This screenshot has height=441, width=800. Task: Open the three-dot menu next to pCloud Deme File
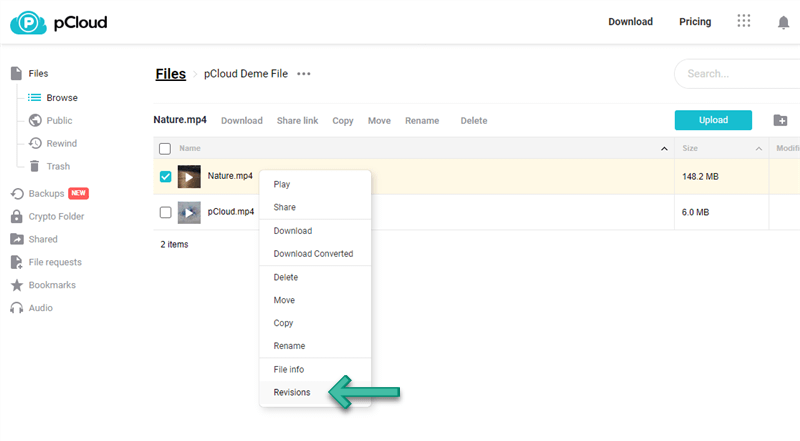[304, 74]
